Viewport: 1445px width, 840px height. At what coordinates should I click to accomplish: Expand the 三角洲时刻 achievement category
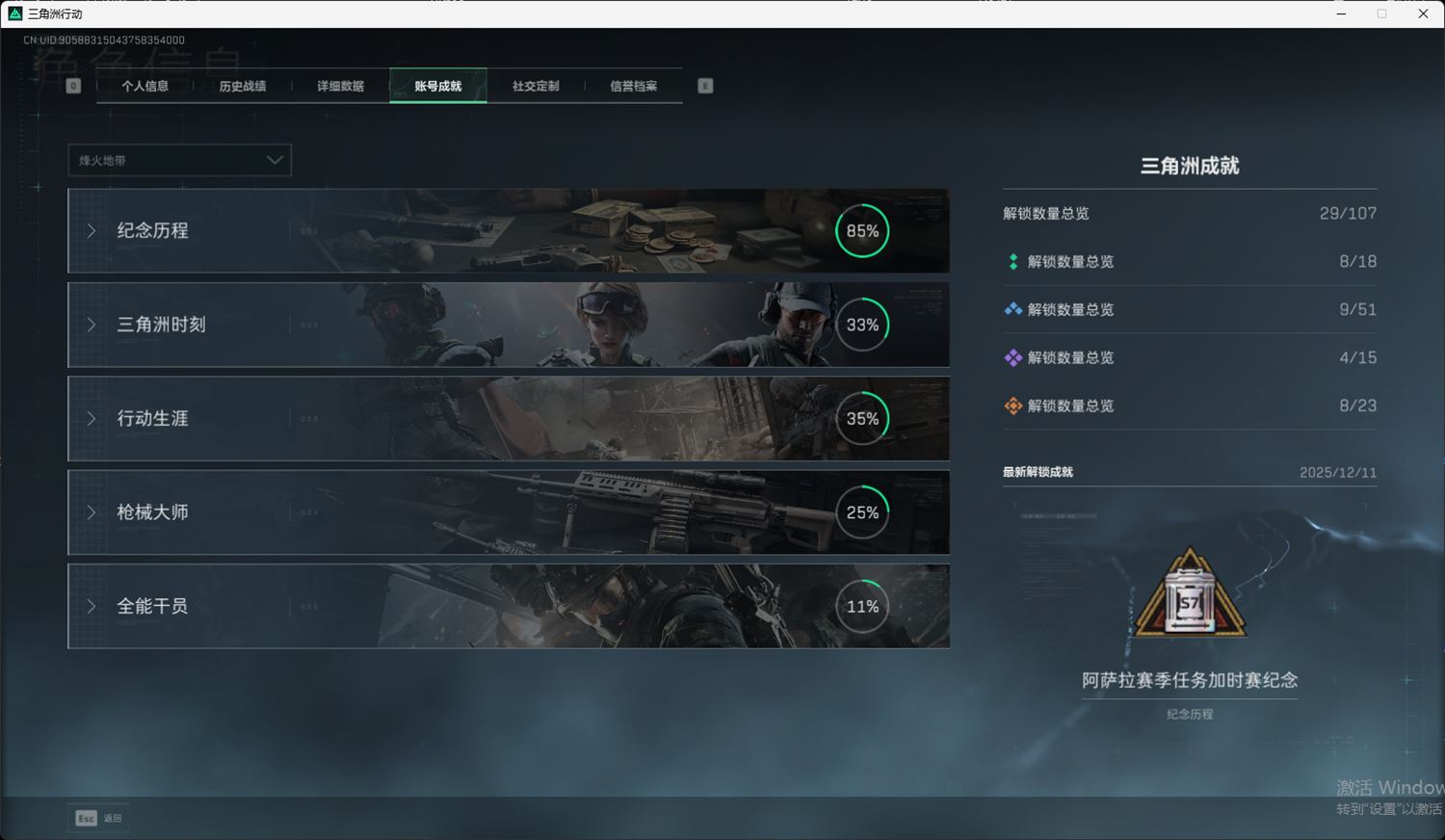pos(161,325)
